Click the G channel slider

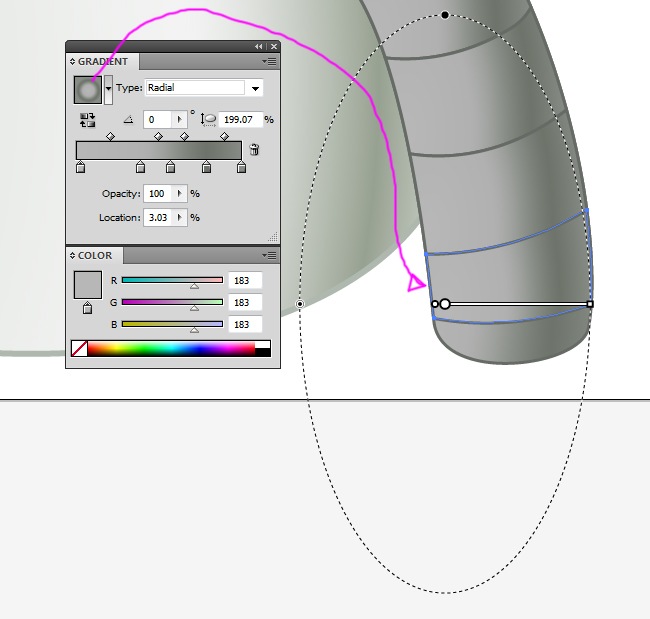[x=172, y=302]
